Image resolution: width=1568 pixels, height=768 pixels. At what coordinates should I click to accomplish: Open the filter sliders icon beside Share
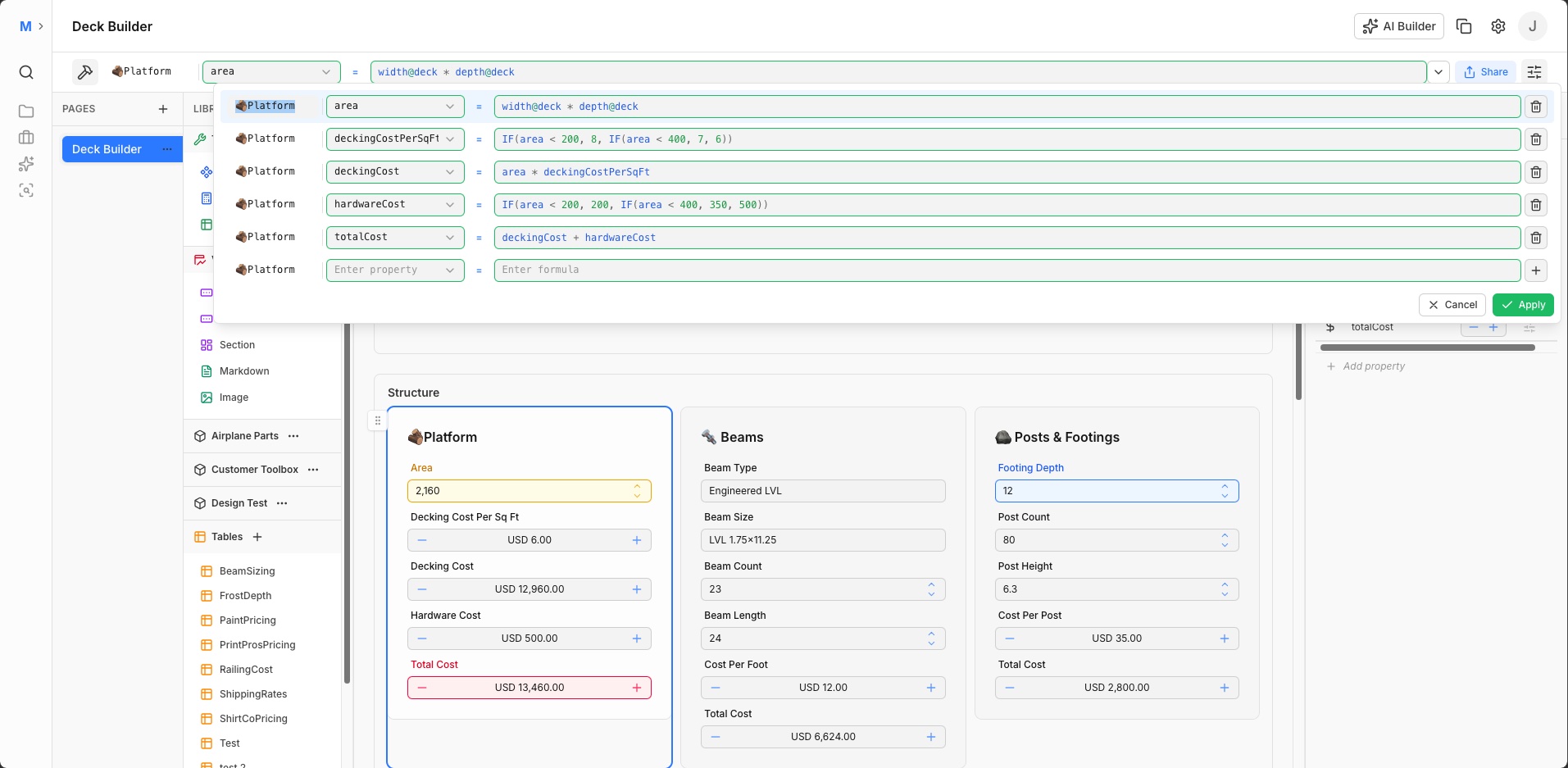point(1534,72)
